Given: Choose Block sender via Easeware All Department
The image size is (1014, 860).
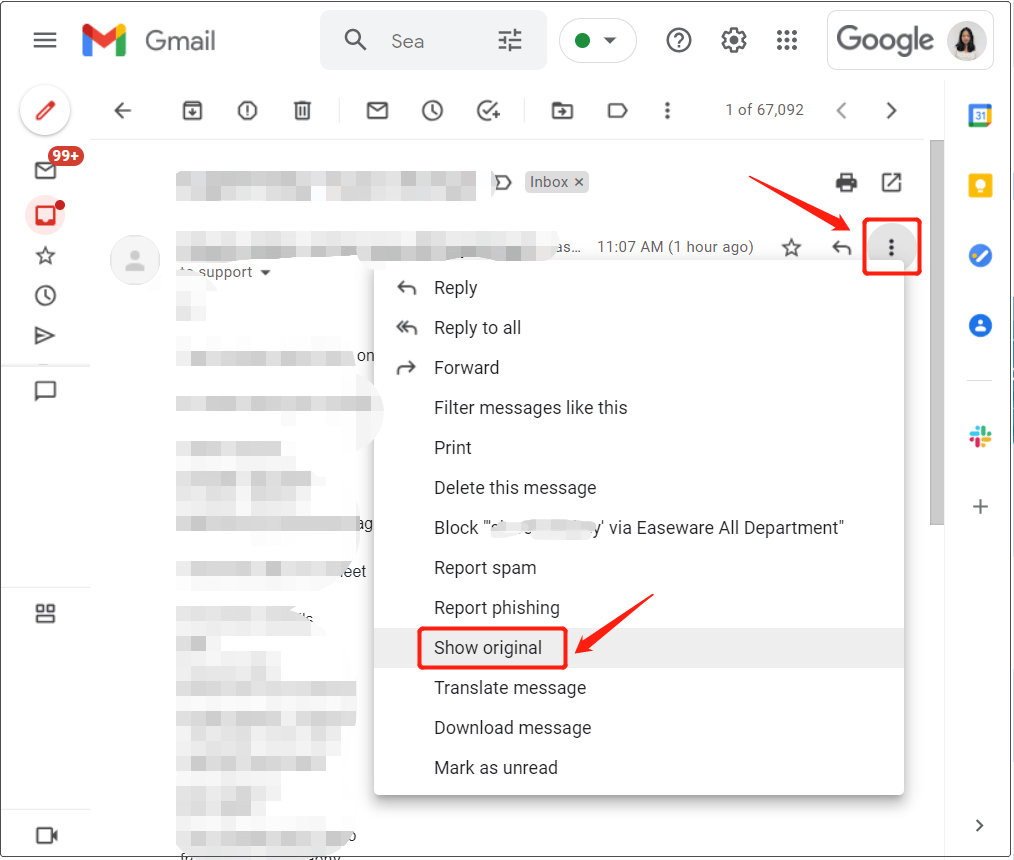Looking at the screenshot, I should [x=638, y=528].
